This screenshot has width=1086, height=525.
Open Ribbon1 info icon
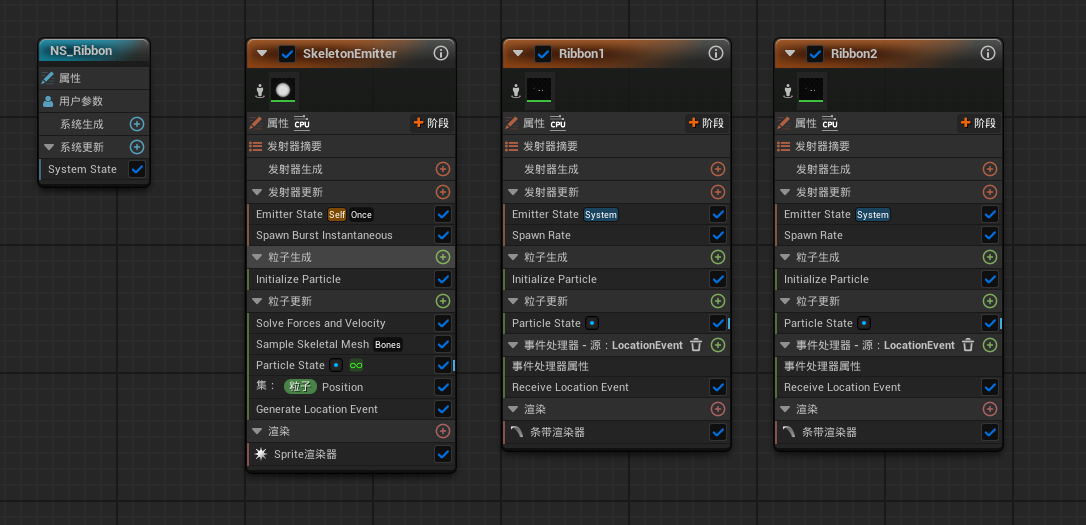pyautogui.click(x=716, y=53)
